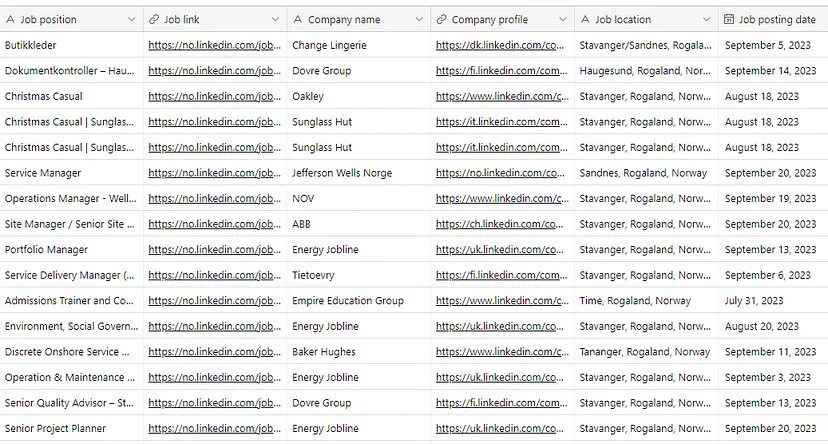Image resolution: width=828 pixels, height=444 pixels.
Task: Open the Butikkleder job link
Action: (214, 45)
